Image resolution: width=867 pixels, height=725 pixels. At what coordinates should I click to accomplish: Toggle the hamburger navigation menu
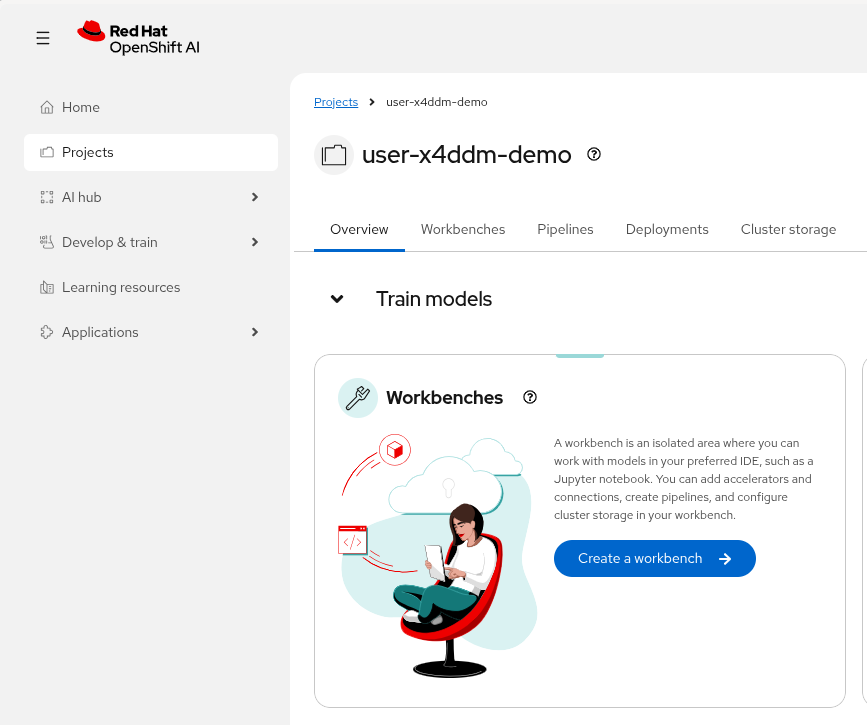(43, 38)
